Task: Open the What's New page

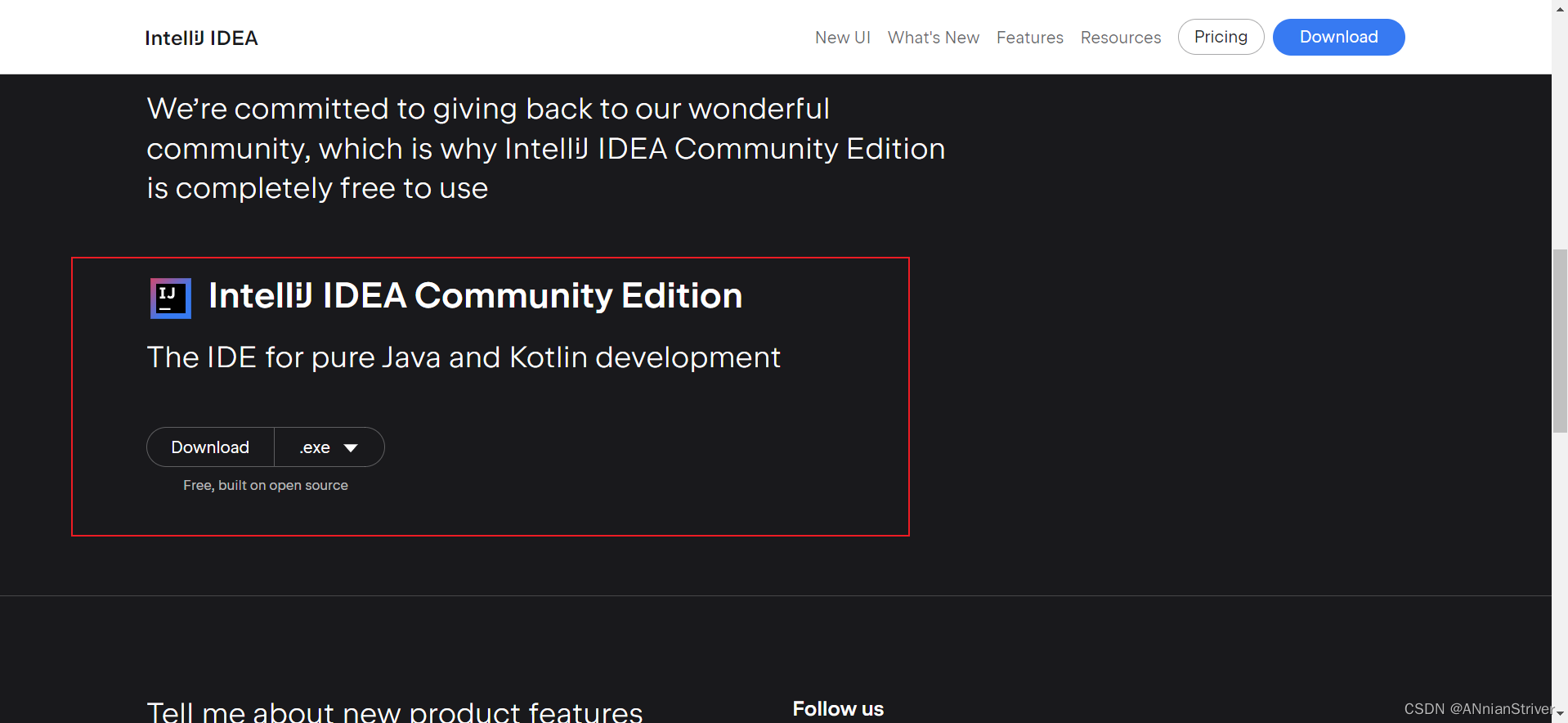Action: pos(934,38)
